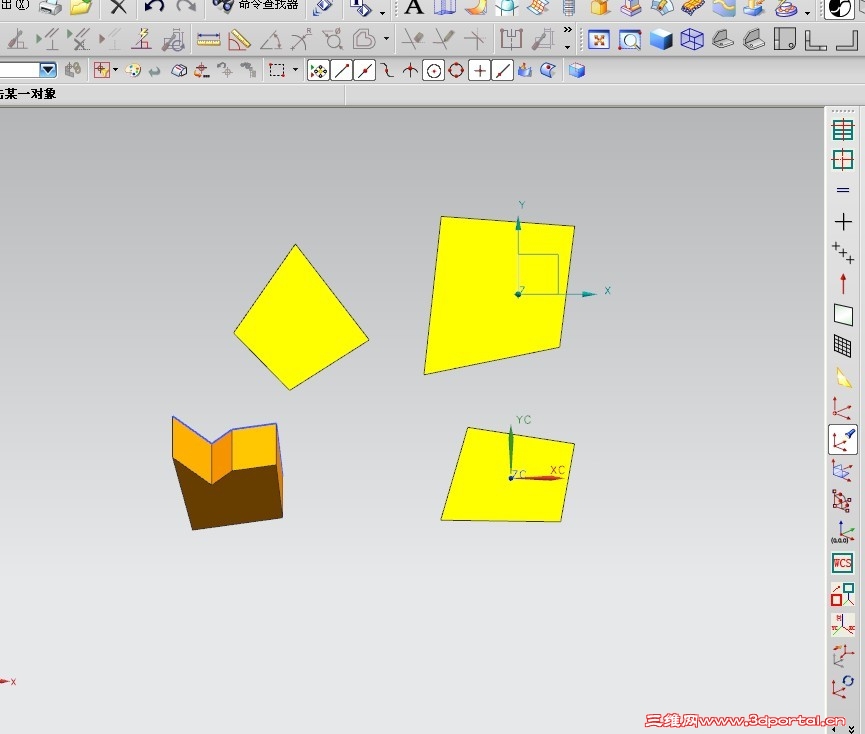This screenshot has height=734, width=865.
Task: Toggle Intersection snap
Action: tap(410, 71)
